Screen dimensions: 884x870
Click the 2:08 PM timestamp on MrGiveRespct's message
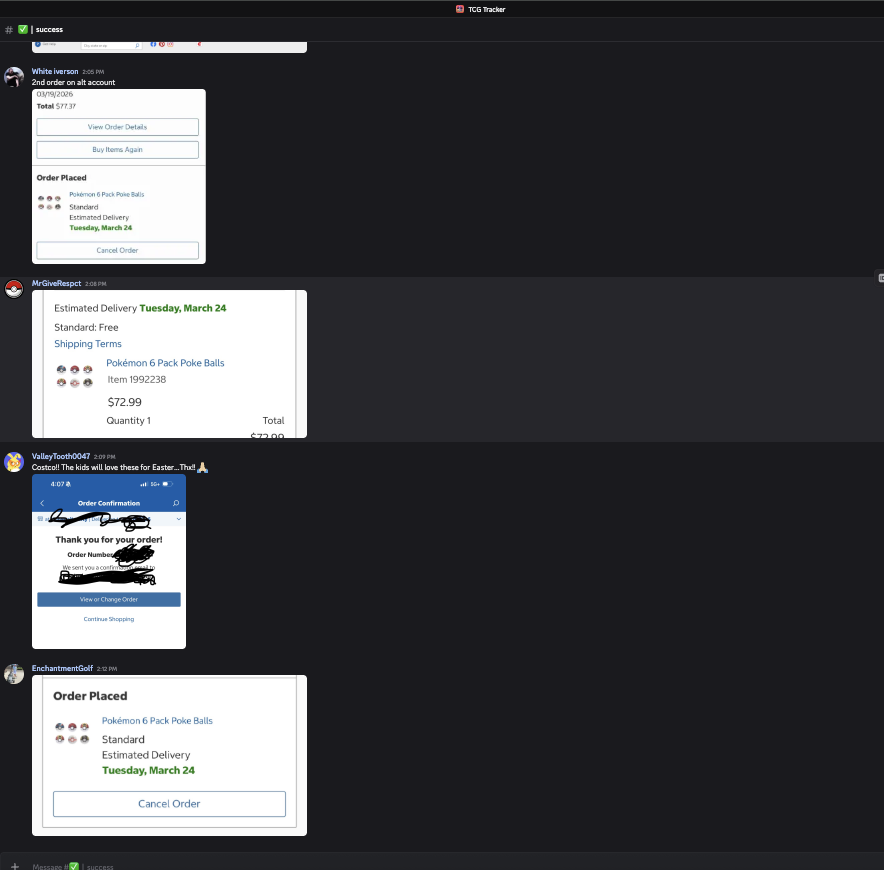pos(96,284)
